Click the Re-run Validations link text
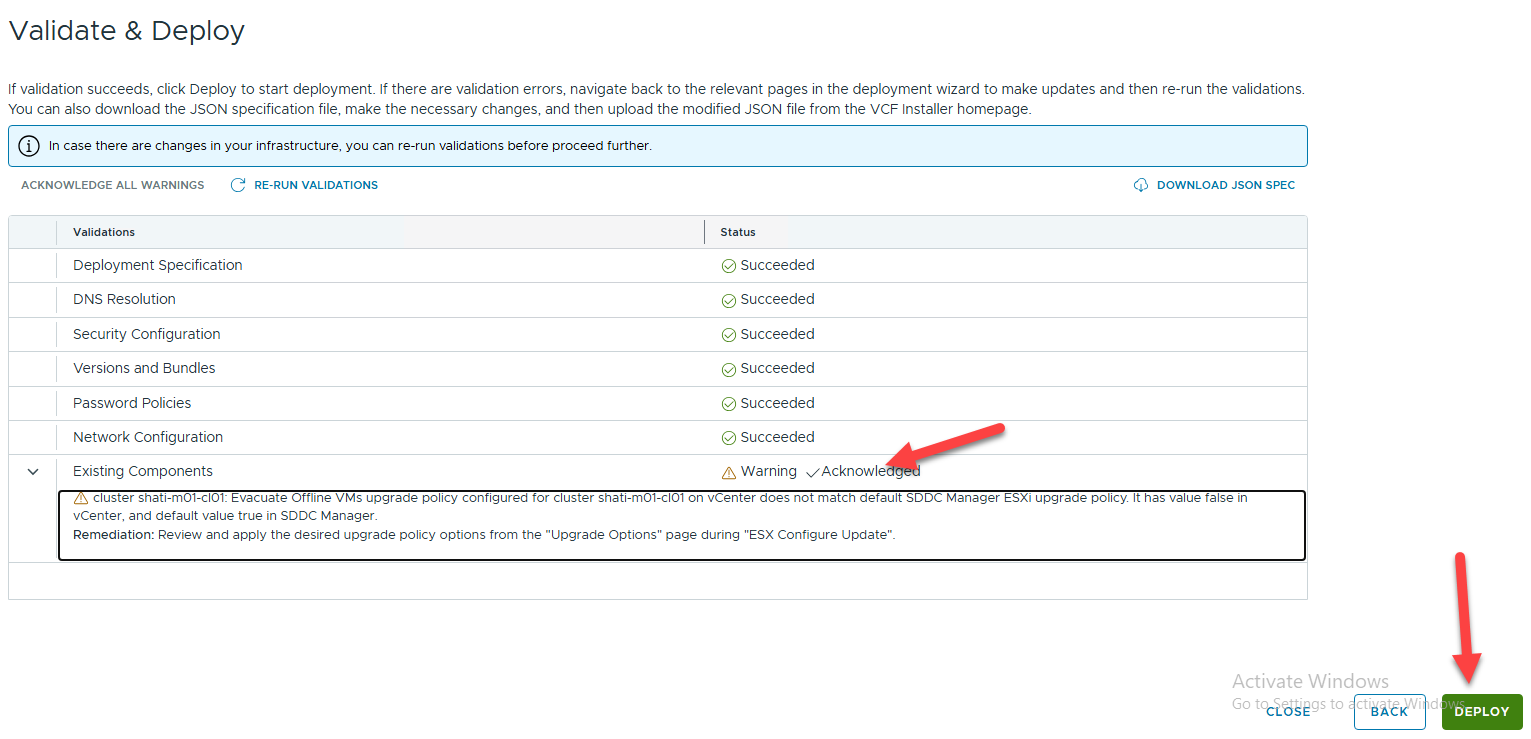The height and width of the screenshot is (739, 1531). (x=316, y=185)
